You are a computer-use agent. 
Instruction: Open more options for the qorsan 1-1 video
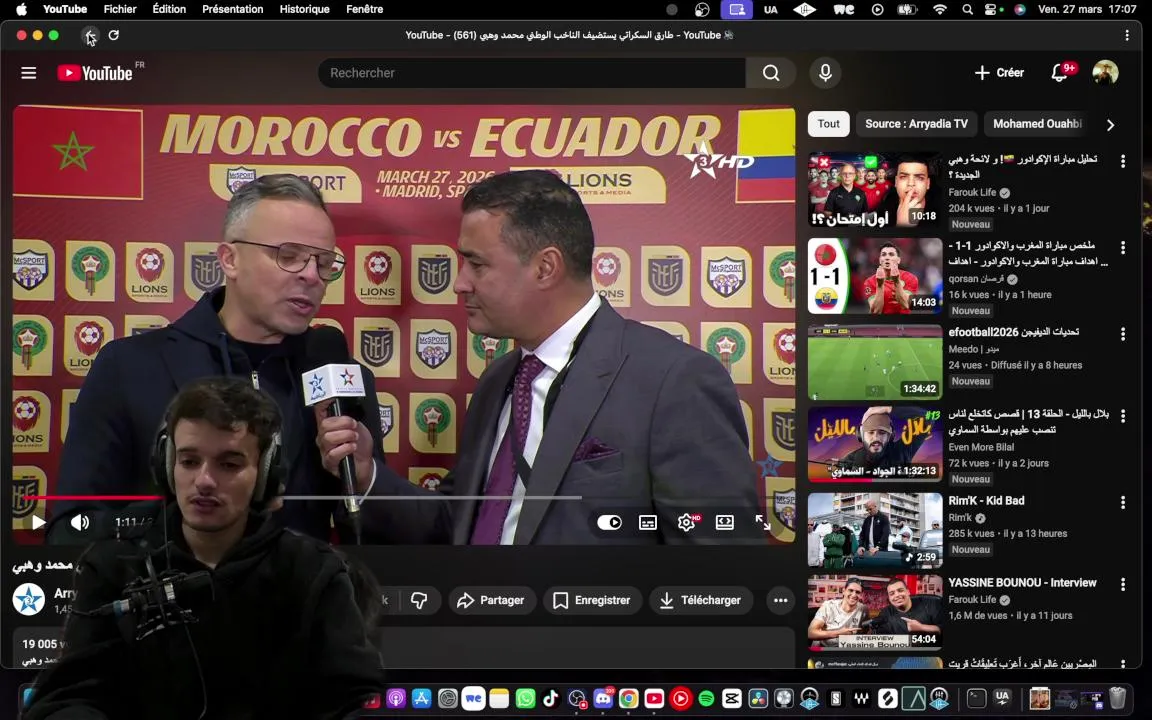click(1123, 248)
